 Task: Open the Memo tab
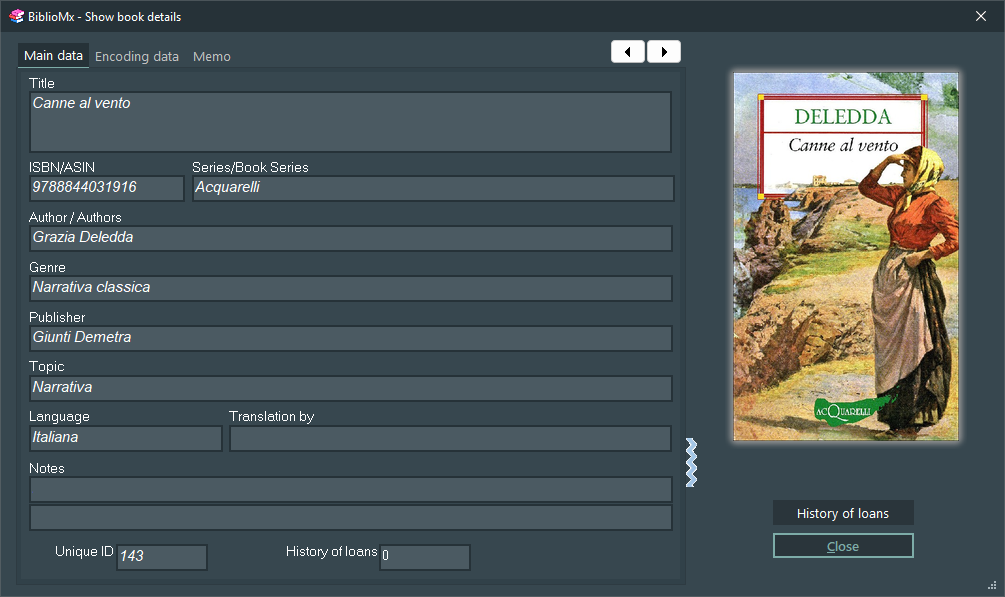click(211, 56)
